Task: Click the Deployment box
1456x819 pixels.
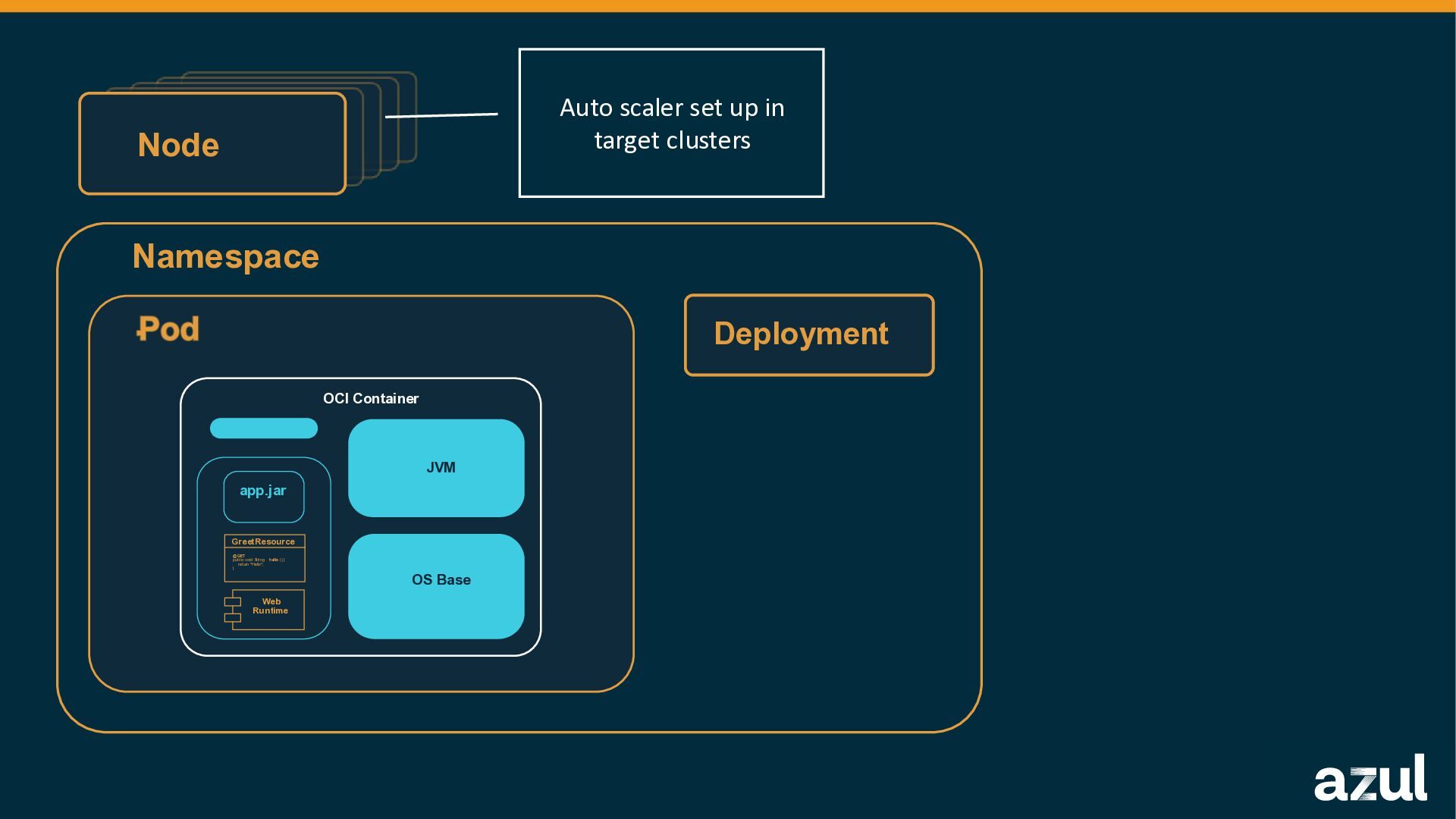Action: 809,334
